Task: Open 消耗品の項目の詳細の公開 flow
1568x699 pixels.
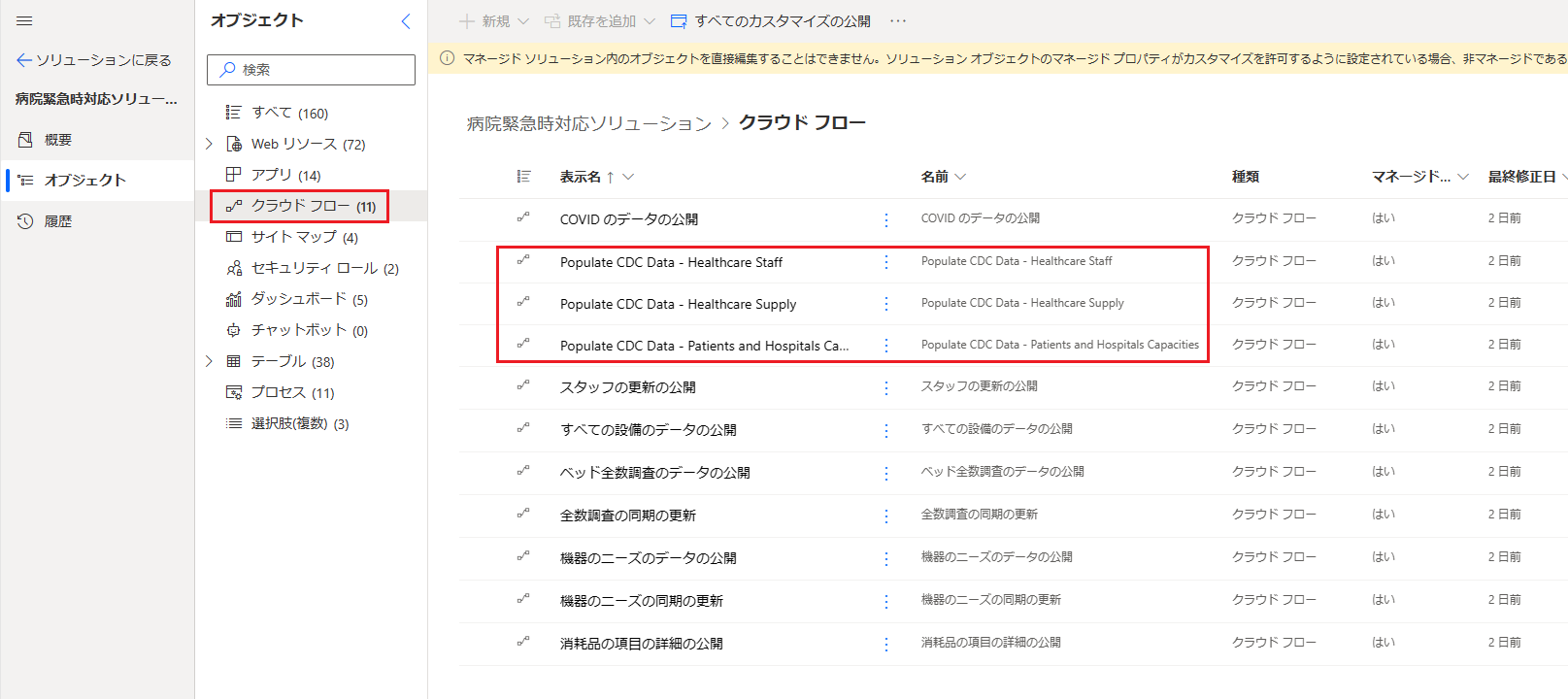Action: (642, 644)
